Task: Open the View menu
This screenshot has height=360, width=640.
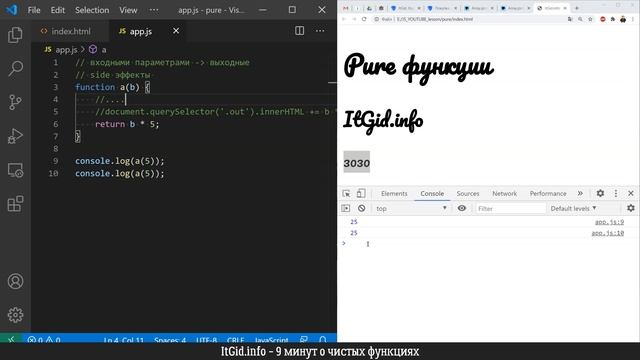Action: pyautogui.click(x=128, y=10)
